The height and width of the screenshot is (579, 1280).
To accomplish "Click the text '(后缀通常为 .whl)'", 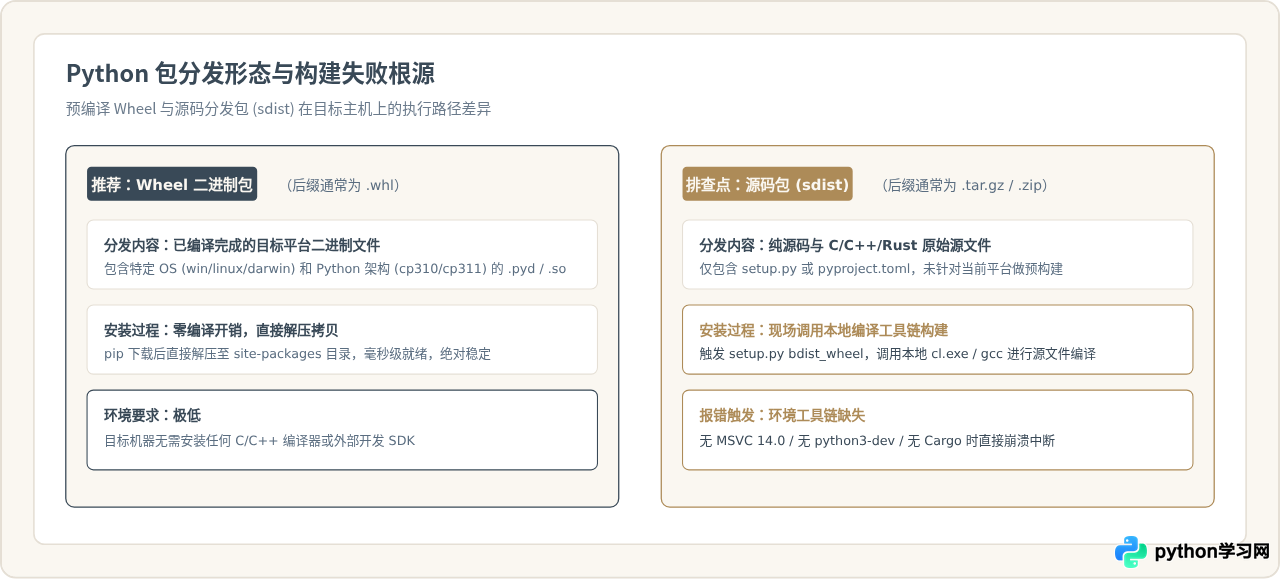I will 343,185.
